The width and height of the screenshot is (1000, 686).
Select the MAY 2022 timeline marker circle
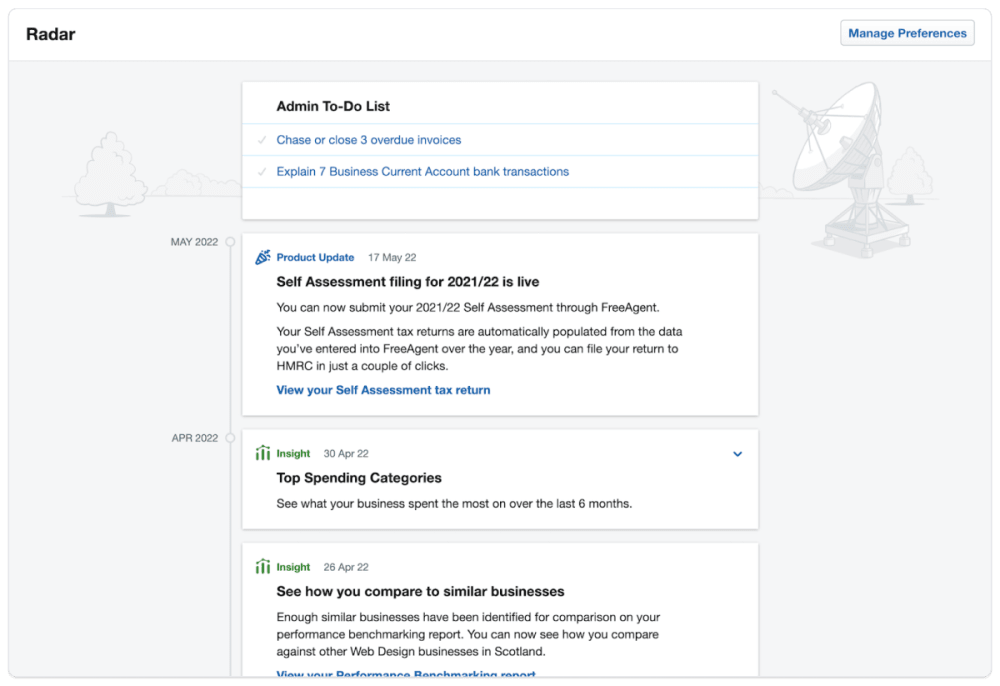(x=230, y=242)
